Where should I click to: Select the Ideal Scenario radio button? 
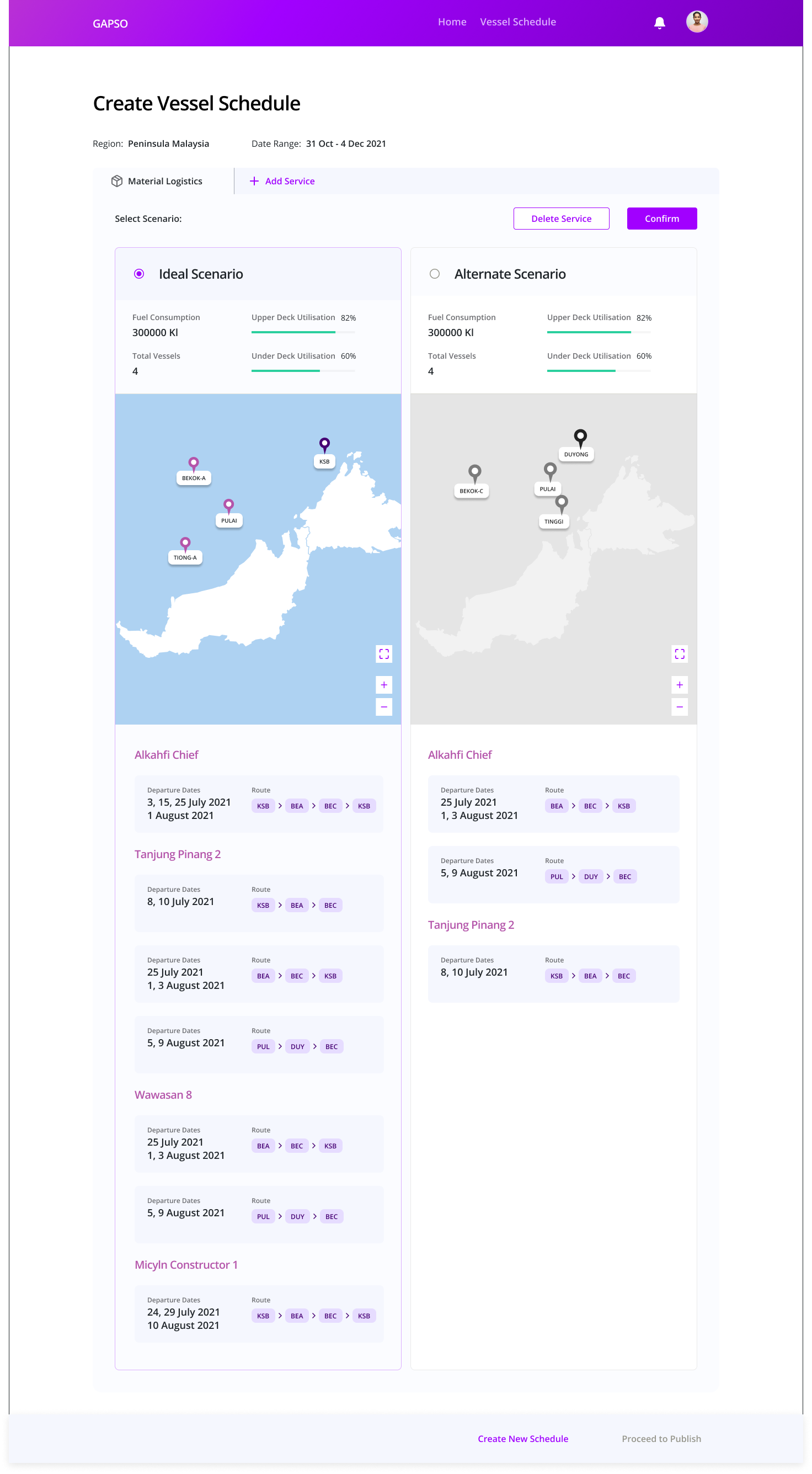(x=139, y=274)
